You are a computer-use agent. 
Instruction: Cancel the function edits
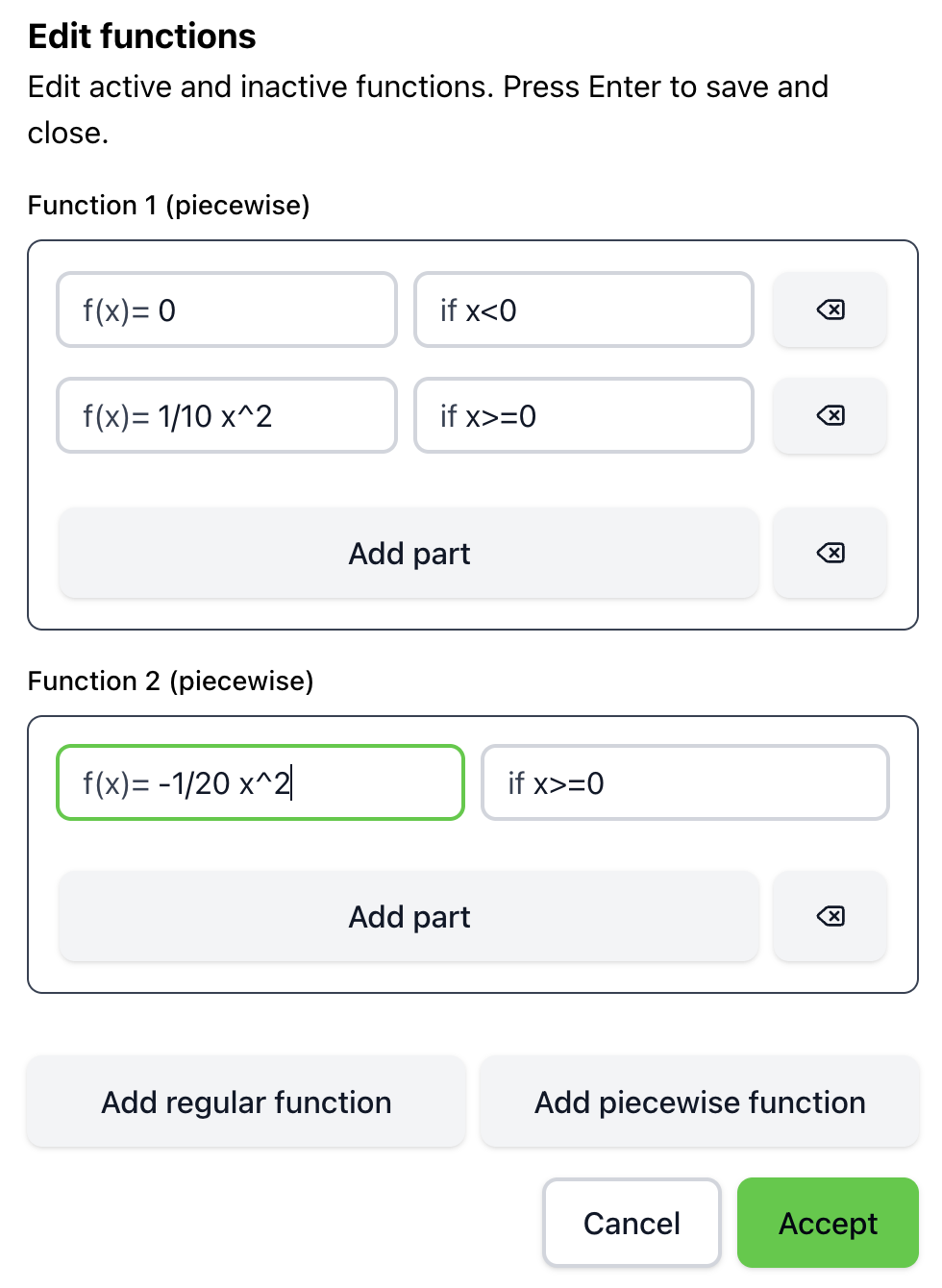(632, 1223)
